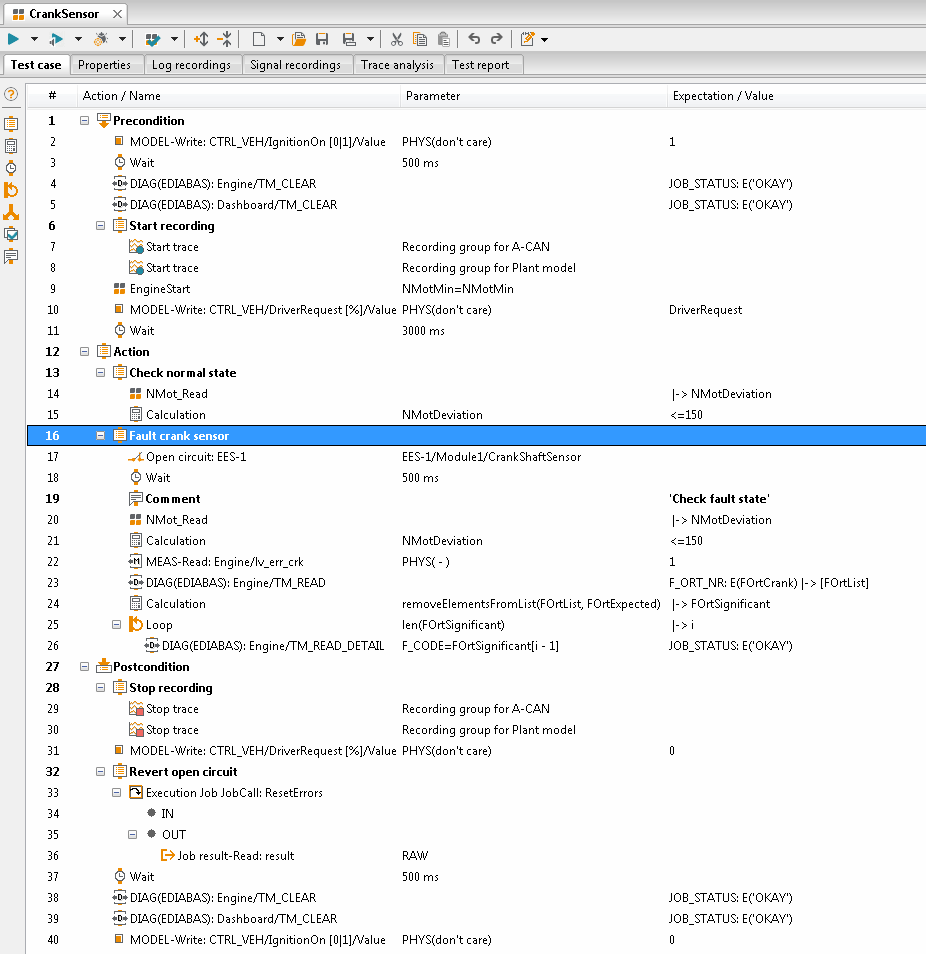Collapse the Check normal state block
The height and width of the screenshot is (954, 926).
point(100,373)
